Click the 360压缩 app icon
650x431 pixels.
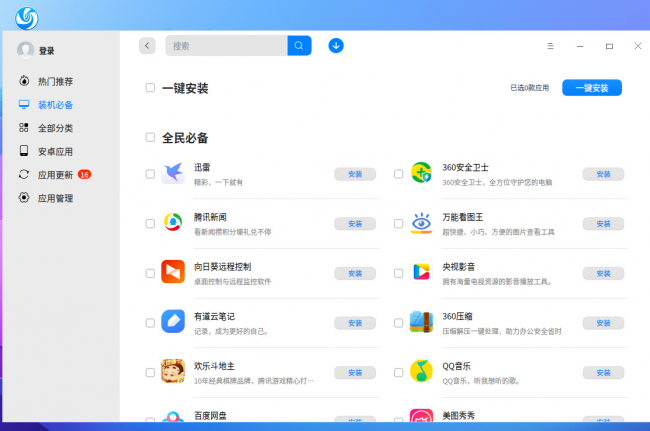point(421,322)
